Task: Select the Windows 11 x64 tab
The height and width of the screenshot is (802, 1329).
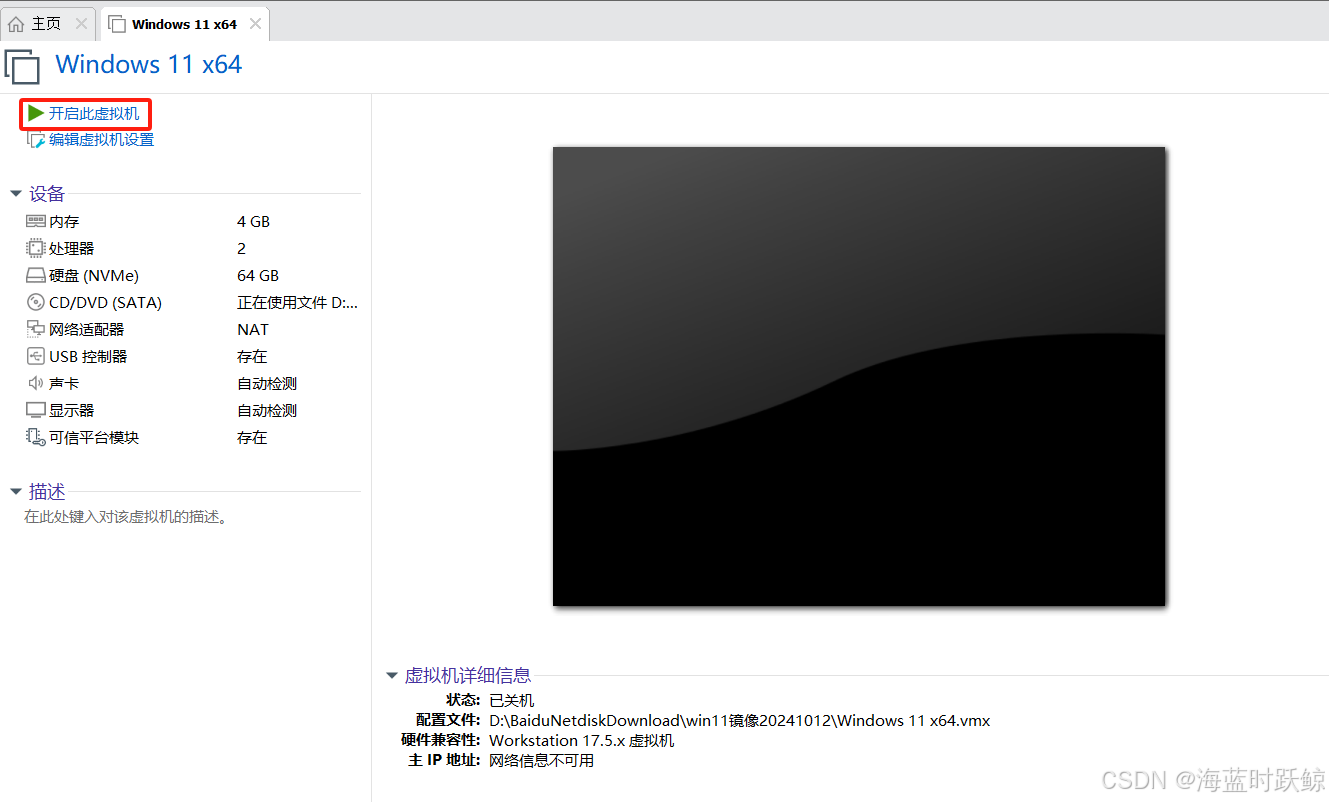Action: 184,24
